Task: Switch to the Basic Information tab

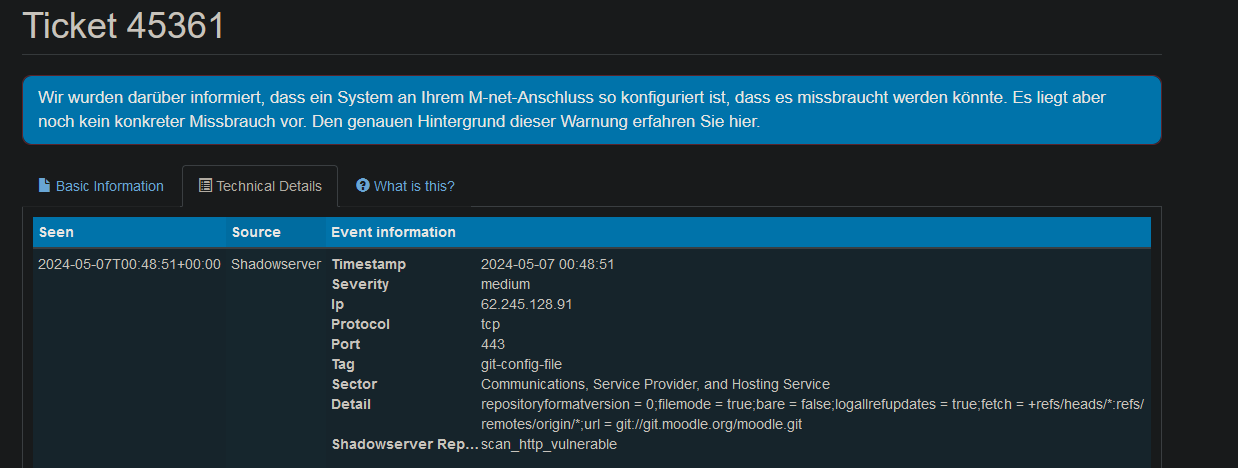Action: click(x=101, y=186)
